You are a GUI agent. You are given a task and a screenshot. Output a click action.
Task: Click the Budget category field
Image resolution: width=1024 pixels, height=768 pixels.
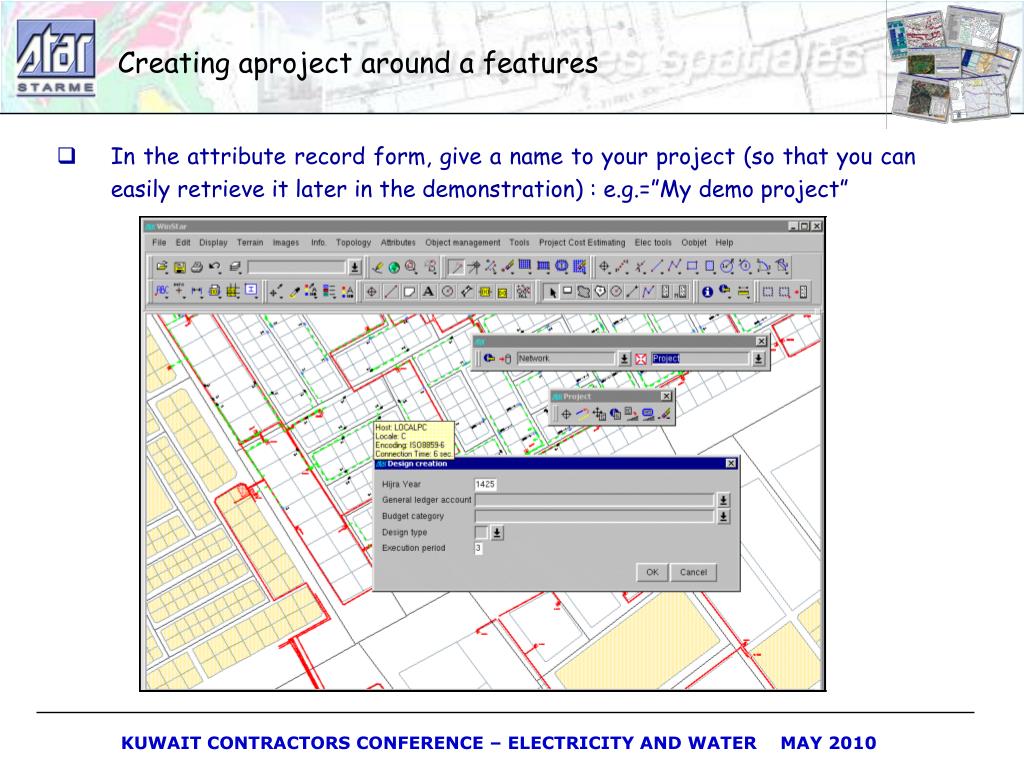tap(594, 517)
